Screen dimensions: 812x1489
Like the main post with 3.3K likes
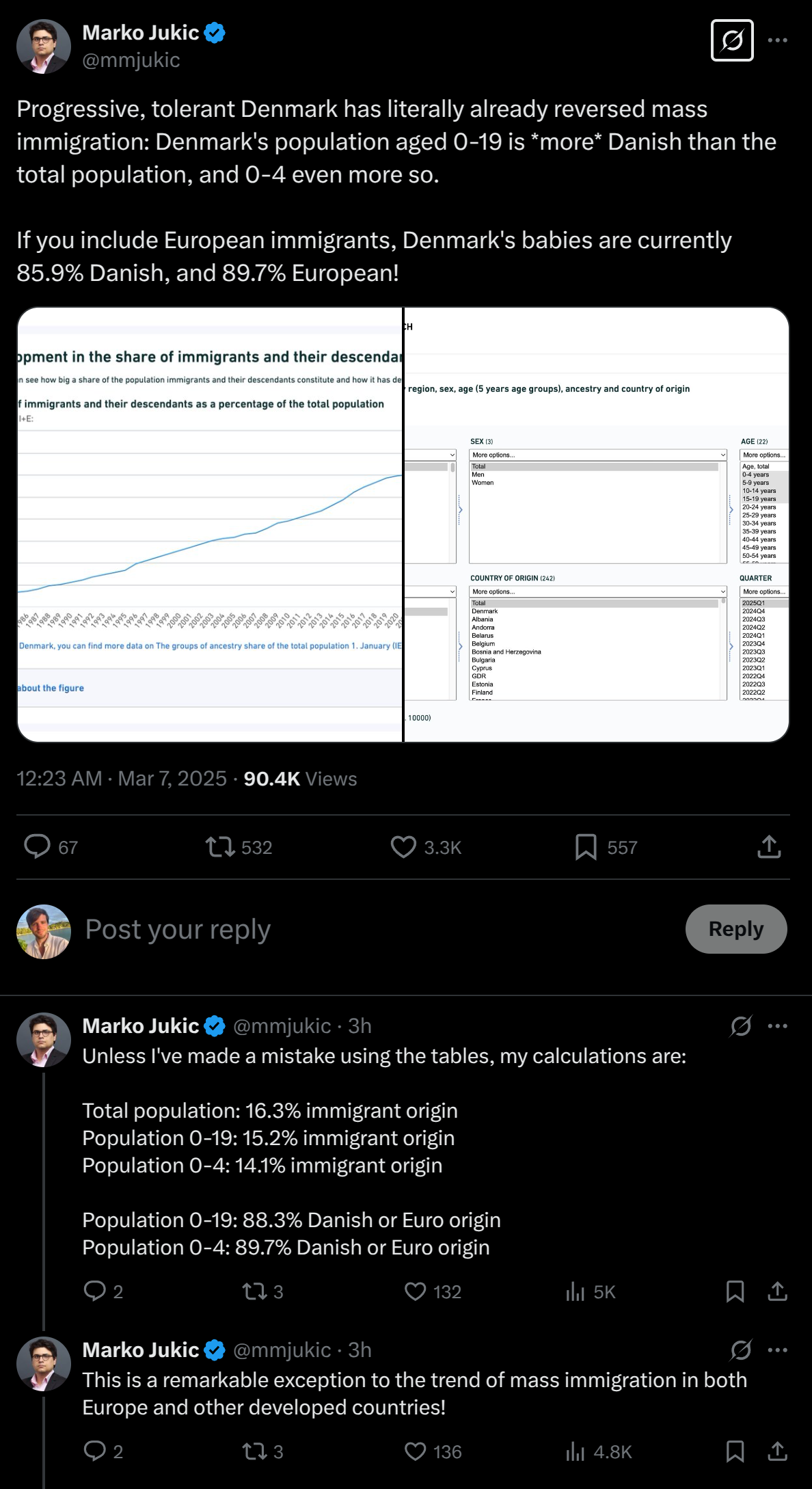(x=403, y=847)
